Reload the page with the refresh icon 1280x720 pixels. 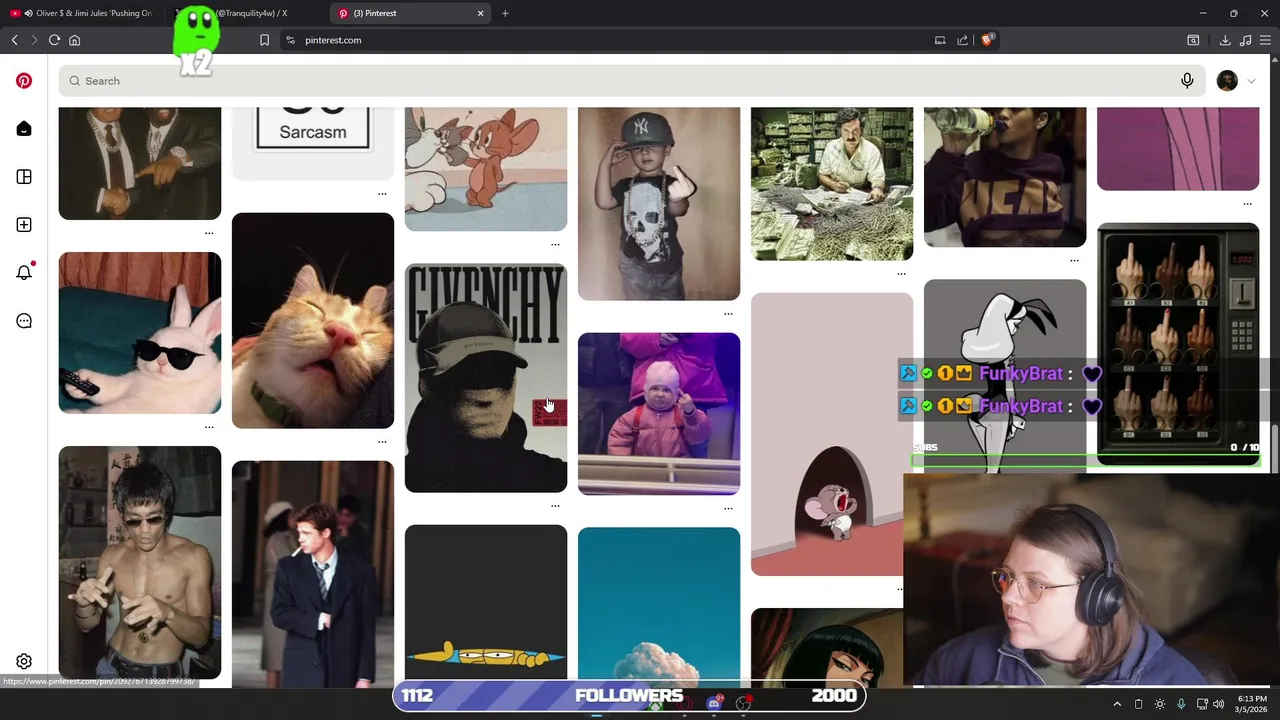[54, 40]
